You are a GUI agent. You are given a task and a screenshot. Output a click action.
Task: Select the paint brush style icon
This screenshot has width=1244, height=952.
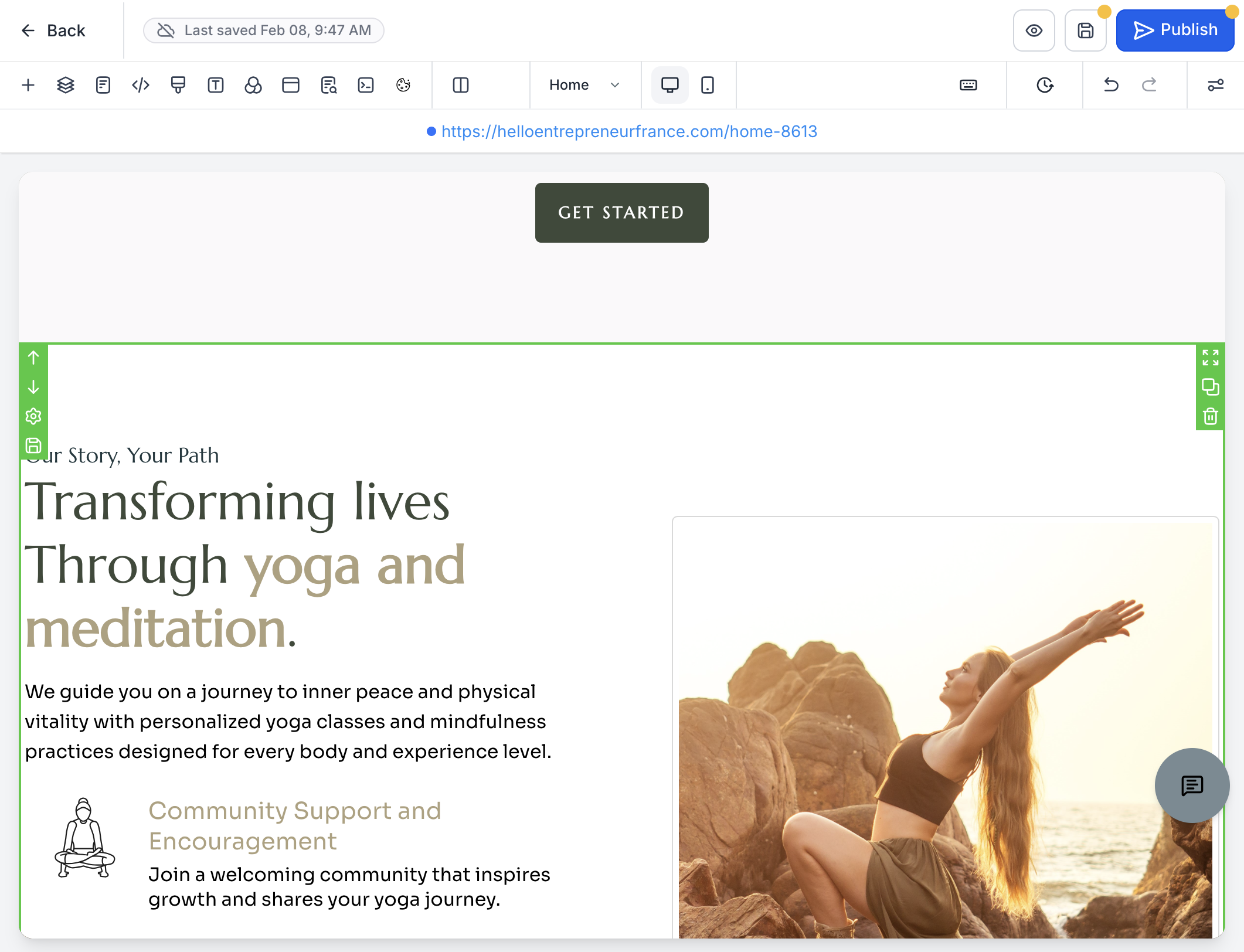point(178,86)
